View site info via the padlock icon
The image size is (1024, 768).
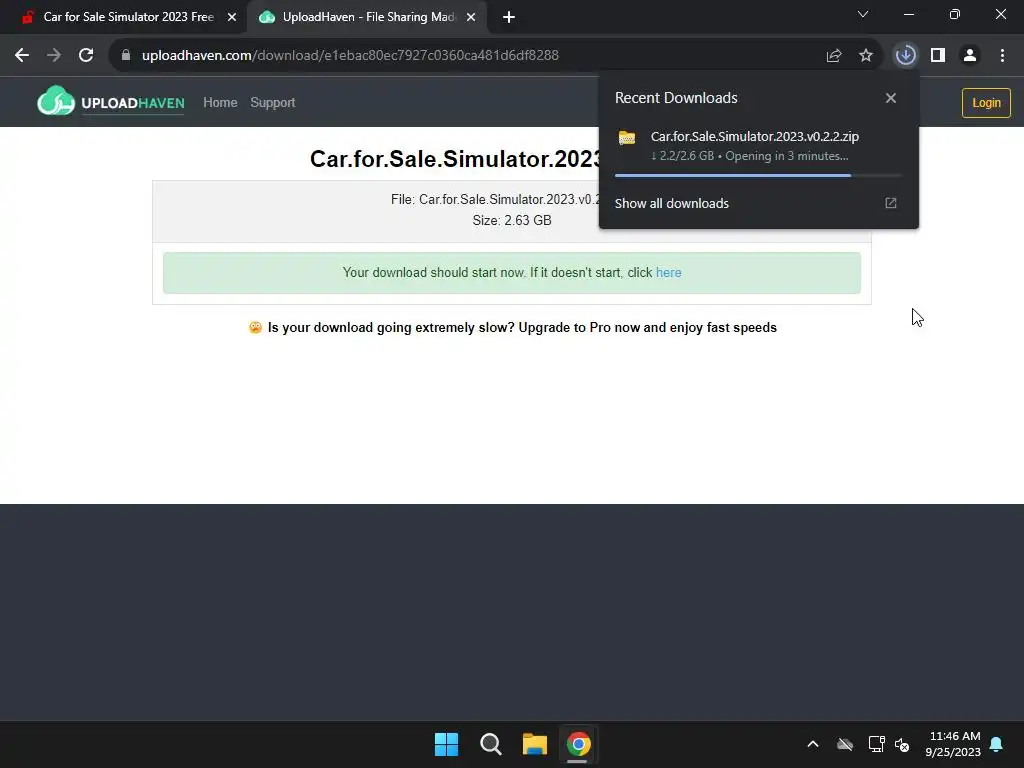pos(126,56)
